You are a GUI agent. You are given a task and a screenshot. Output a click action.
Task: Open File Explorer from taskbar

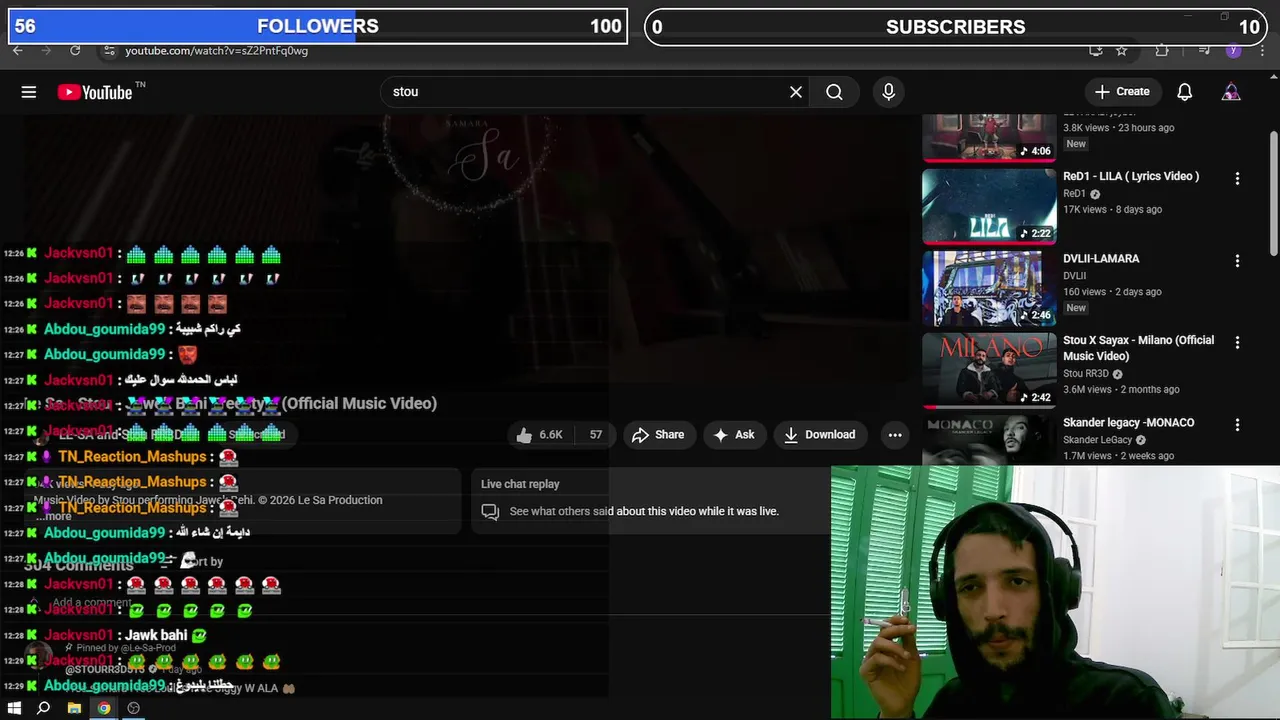(74, 708)
